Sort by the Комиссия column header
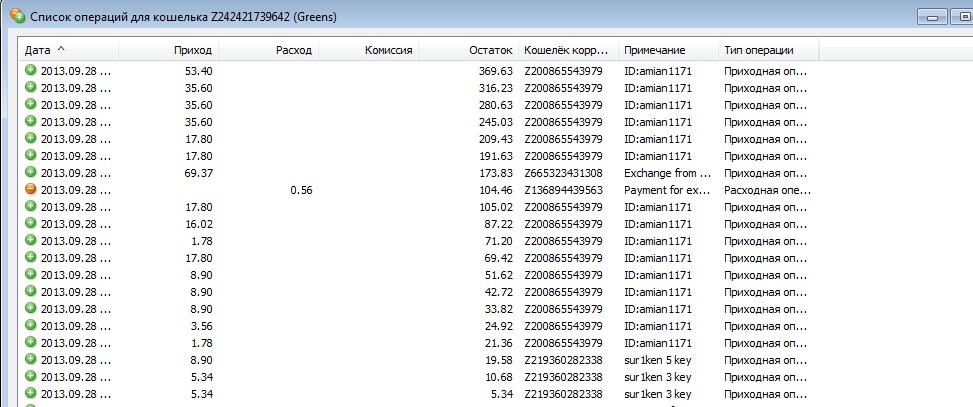 click(x=369, y=50)
